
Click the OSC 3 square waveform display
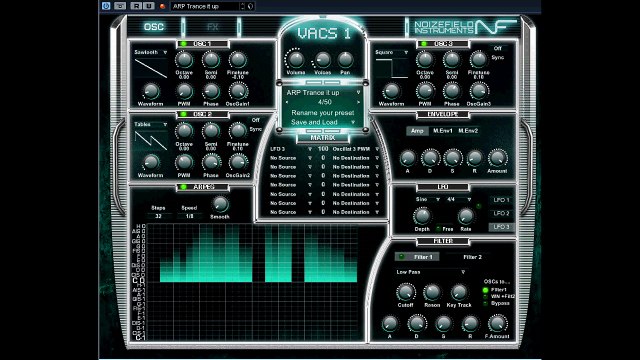(x=391, y=68)
